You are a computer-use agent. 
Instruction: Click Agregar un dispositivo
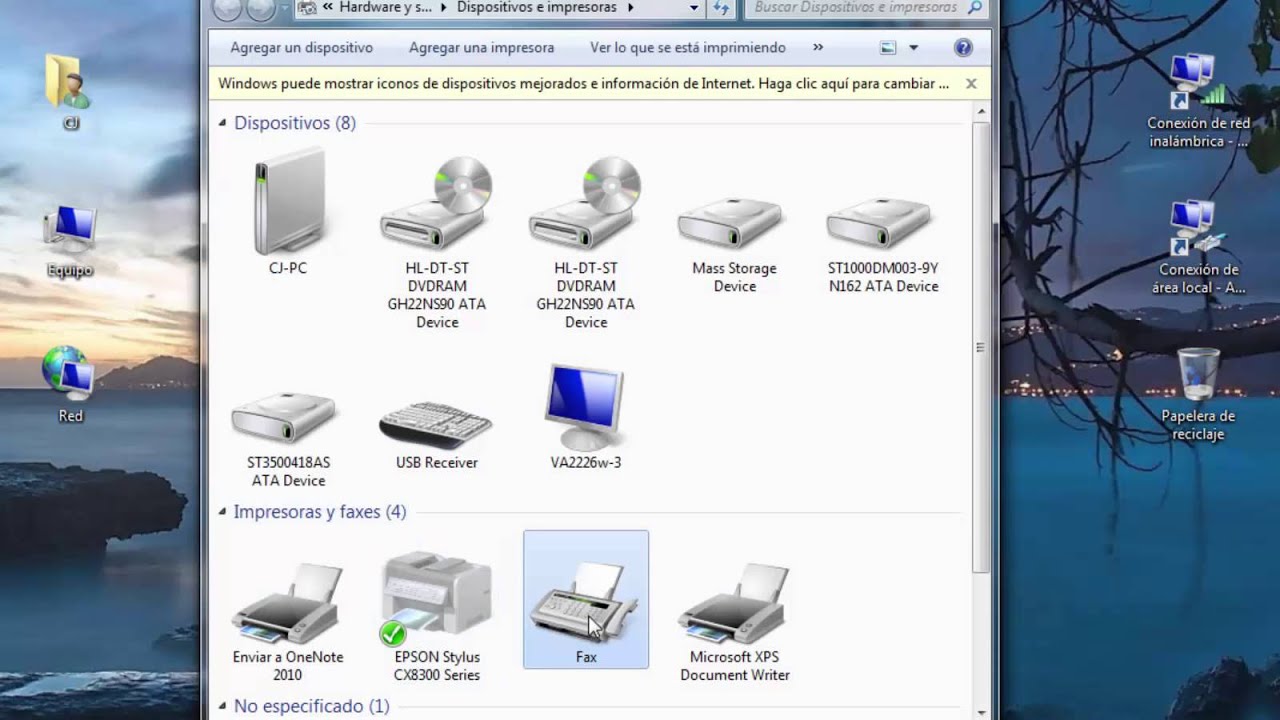301,47
